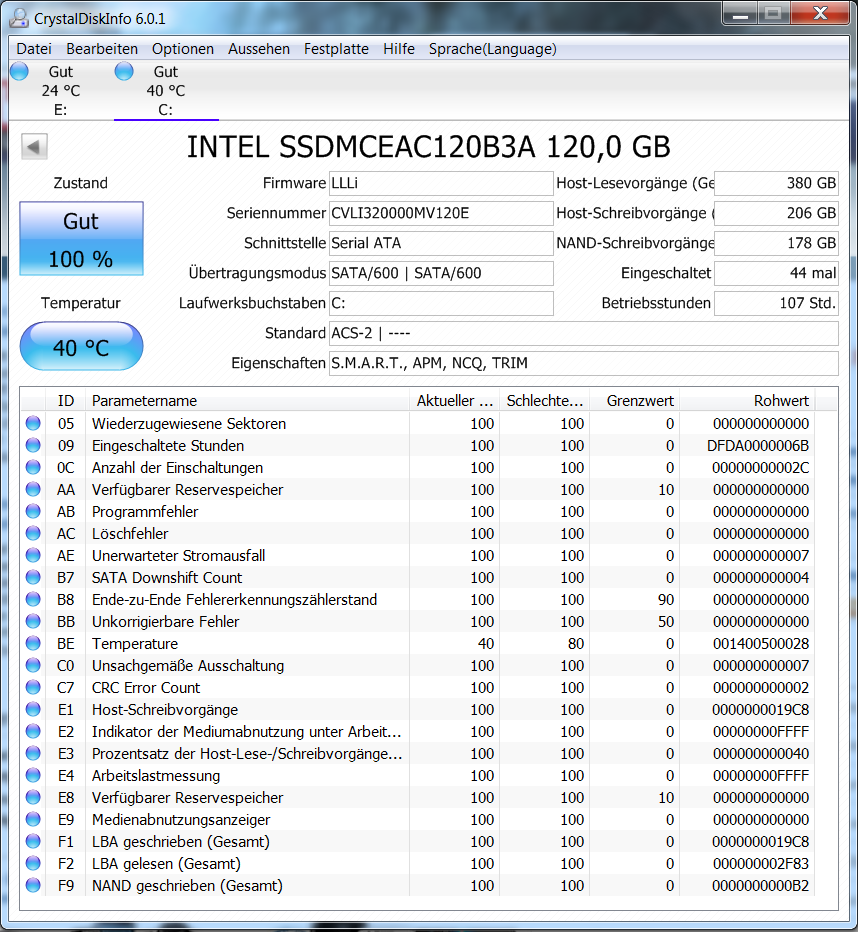Open the Sprache(Language) menu
The image size is (858, 932).
point(493,49)
